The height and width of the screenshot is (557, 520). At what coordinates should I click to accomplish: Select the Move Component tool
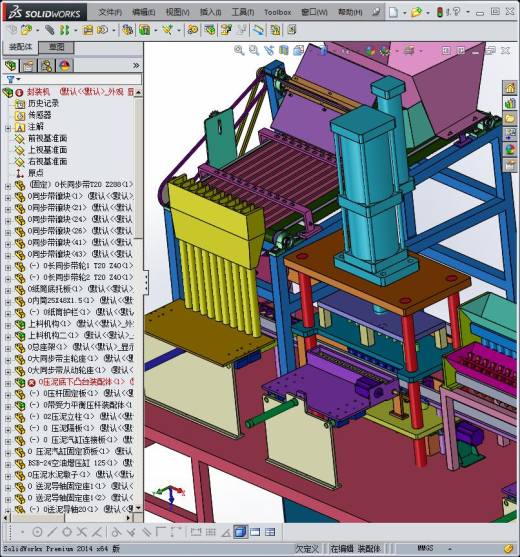[x=102, y=30]
